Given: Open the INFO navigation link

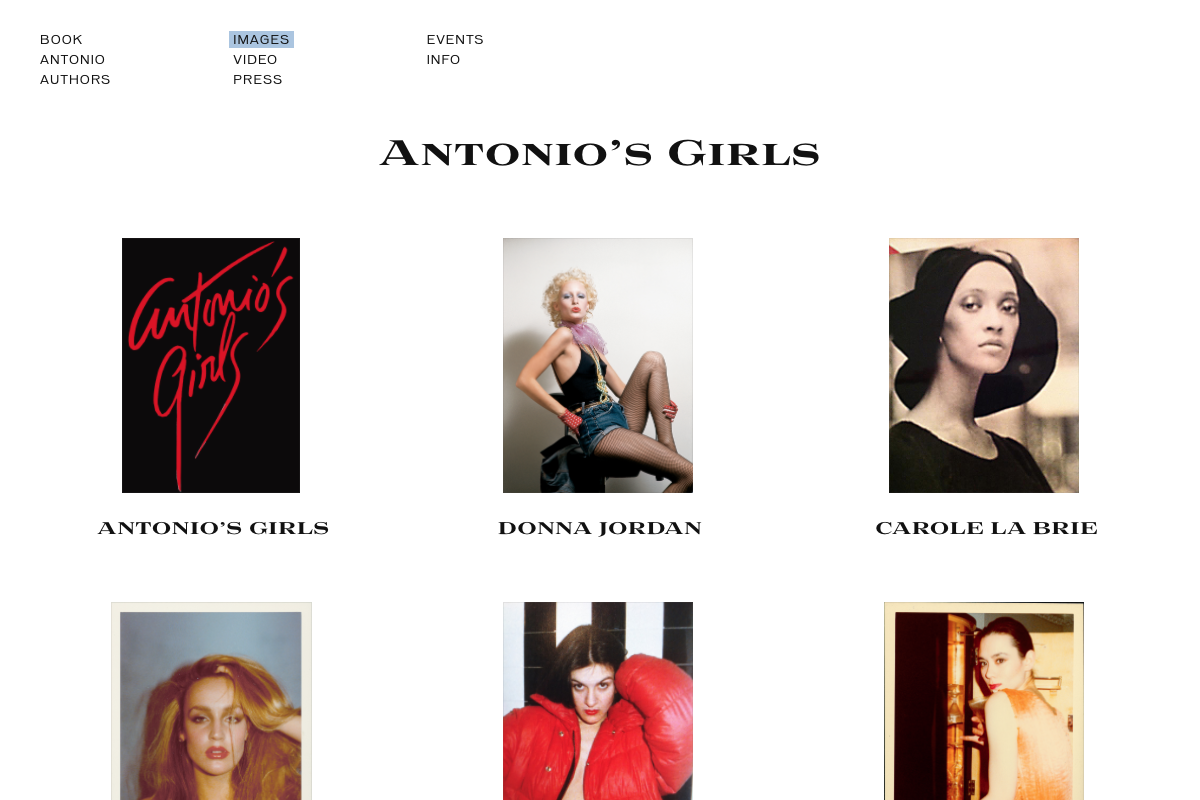Looking at the screenshot, I should 443,60.
